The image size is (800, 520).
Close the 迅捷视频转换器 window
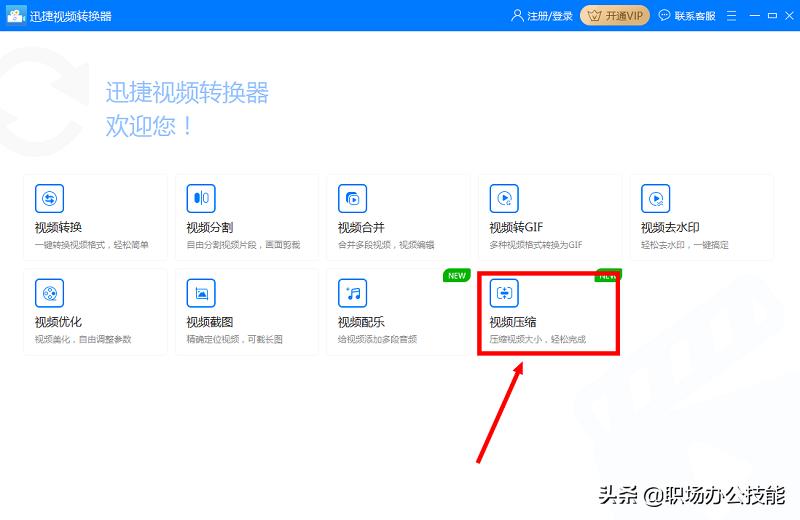789,16
